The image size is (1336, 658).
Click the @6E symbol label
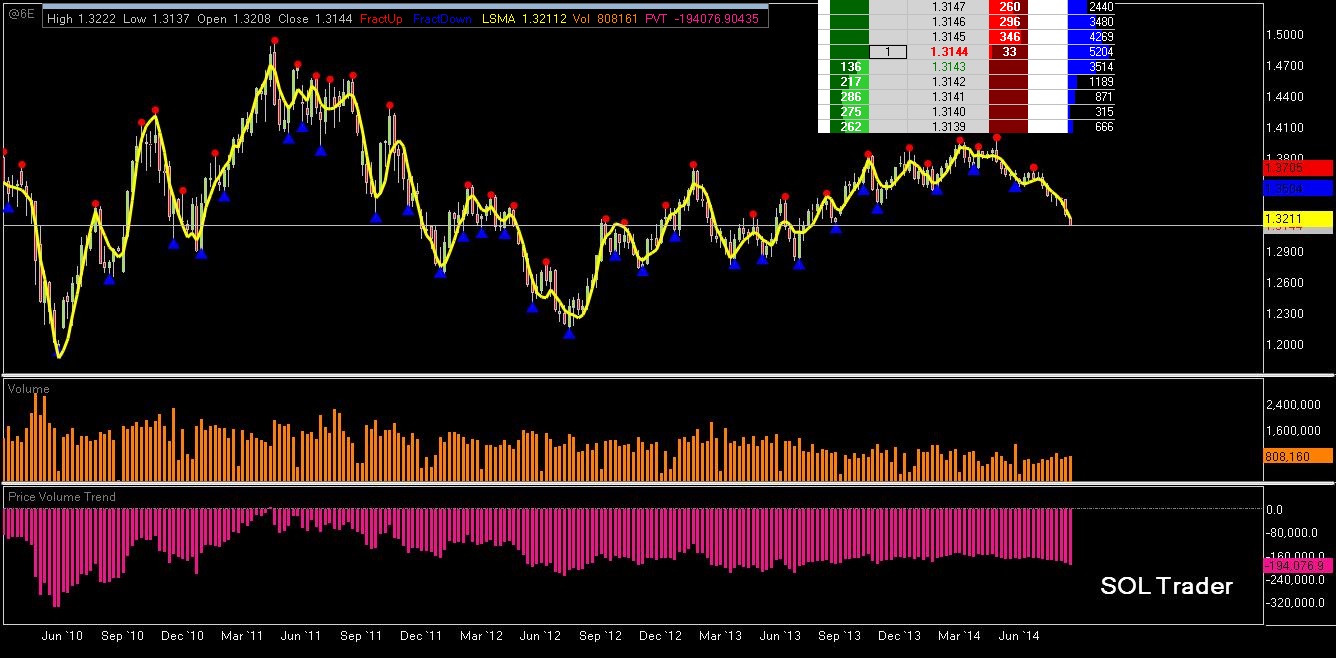tap(21, 15)
